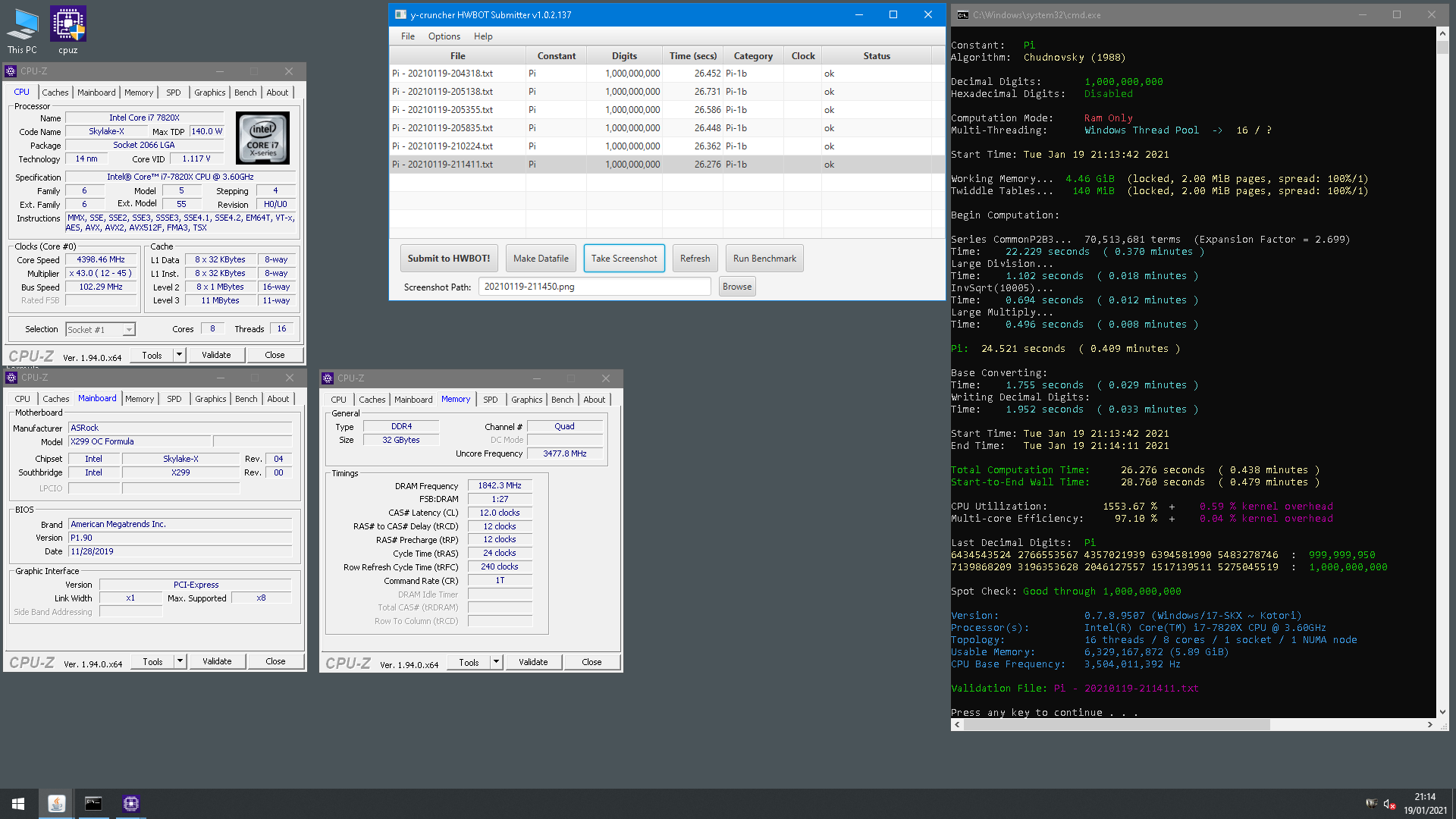Viewport: 1456px width, 819px height.
Task: Click the X299 OC Formula model field
Action: click(140, 441)
